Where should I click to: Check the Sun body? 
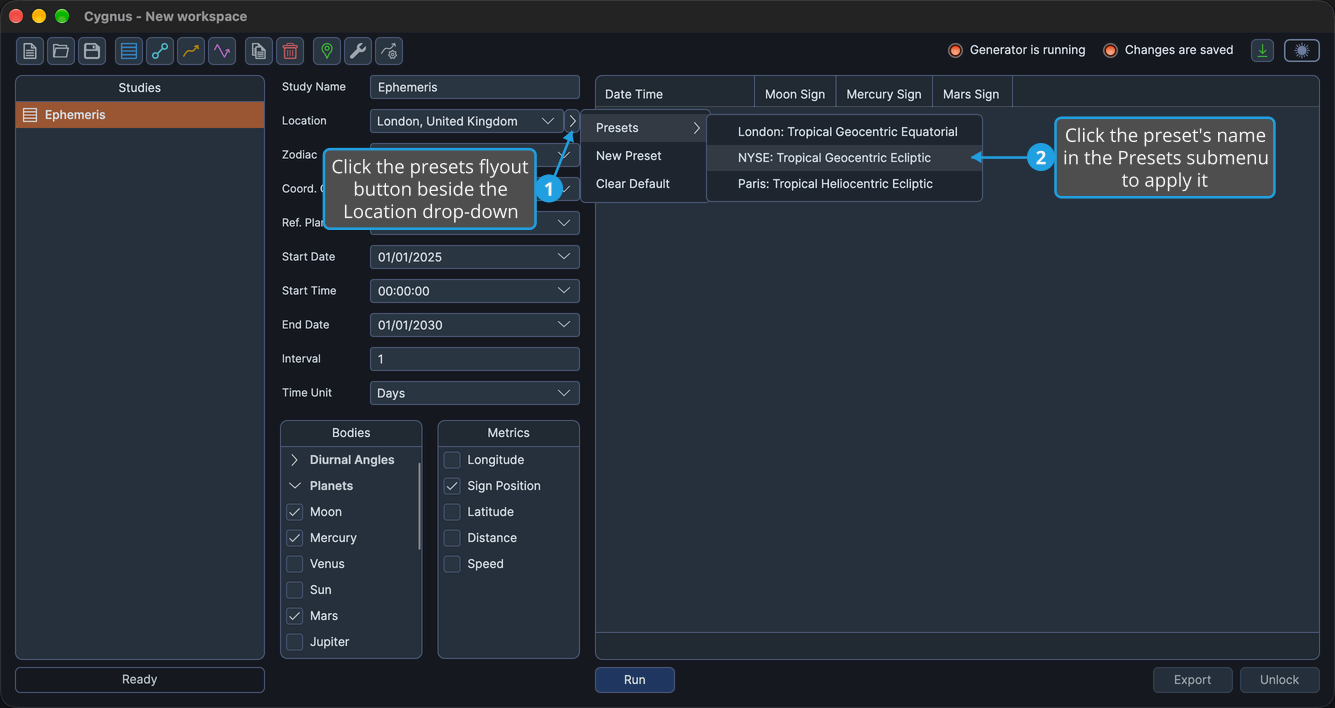(x=295, y=590)
